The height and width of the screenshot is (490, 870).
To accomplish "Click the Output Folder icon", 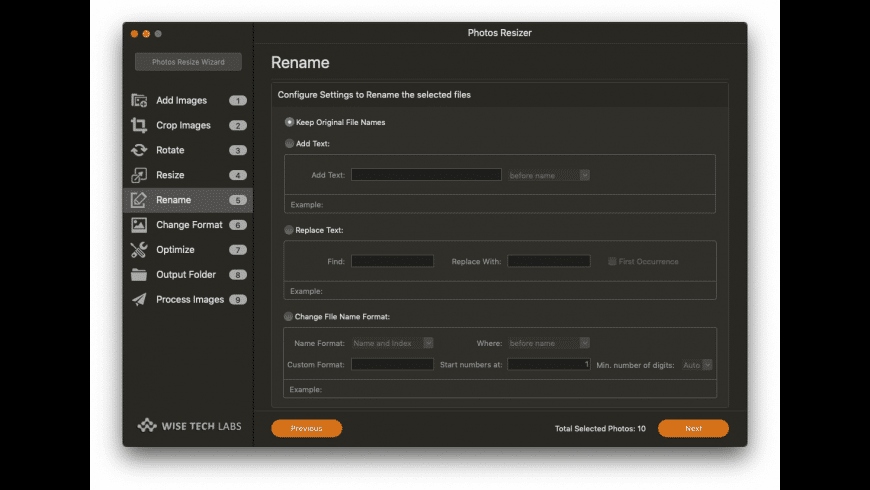I will 139,275.
